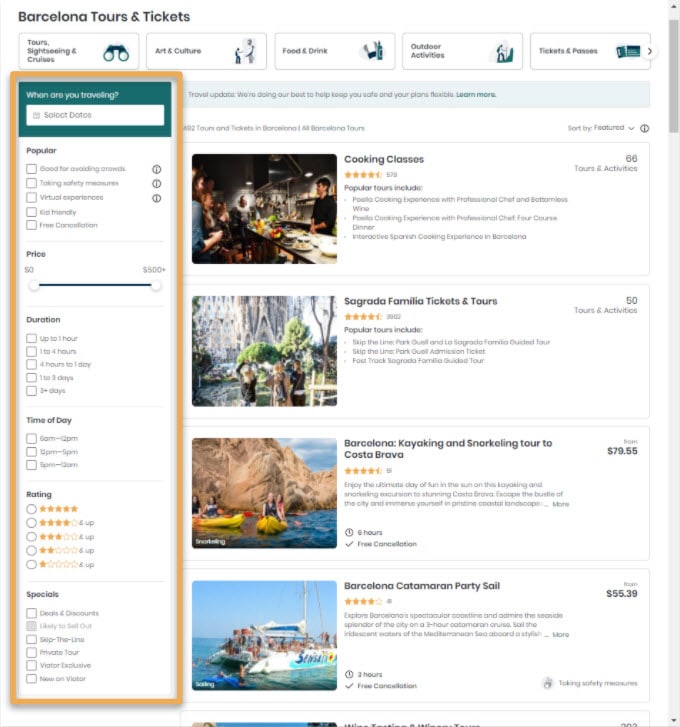The image size is (680, 727).
Task: Click the info icon beside Sort by
Action: 644,128
